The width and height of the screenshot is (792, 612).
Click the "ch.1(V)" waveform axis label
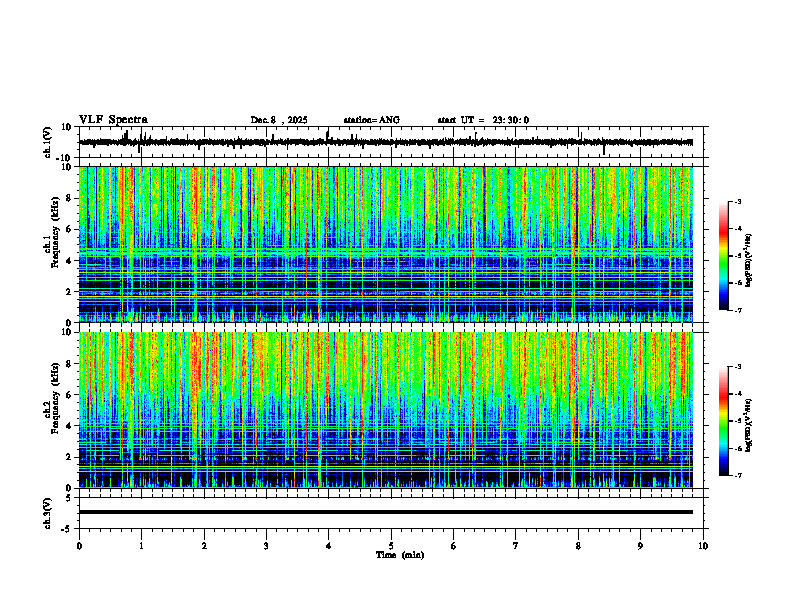pyautogui.click(x=48, y=142)
